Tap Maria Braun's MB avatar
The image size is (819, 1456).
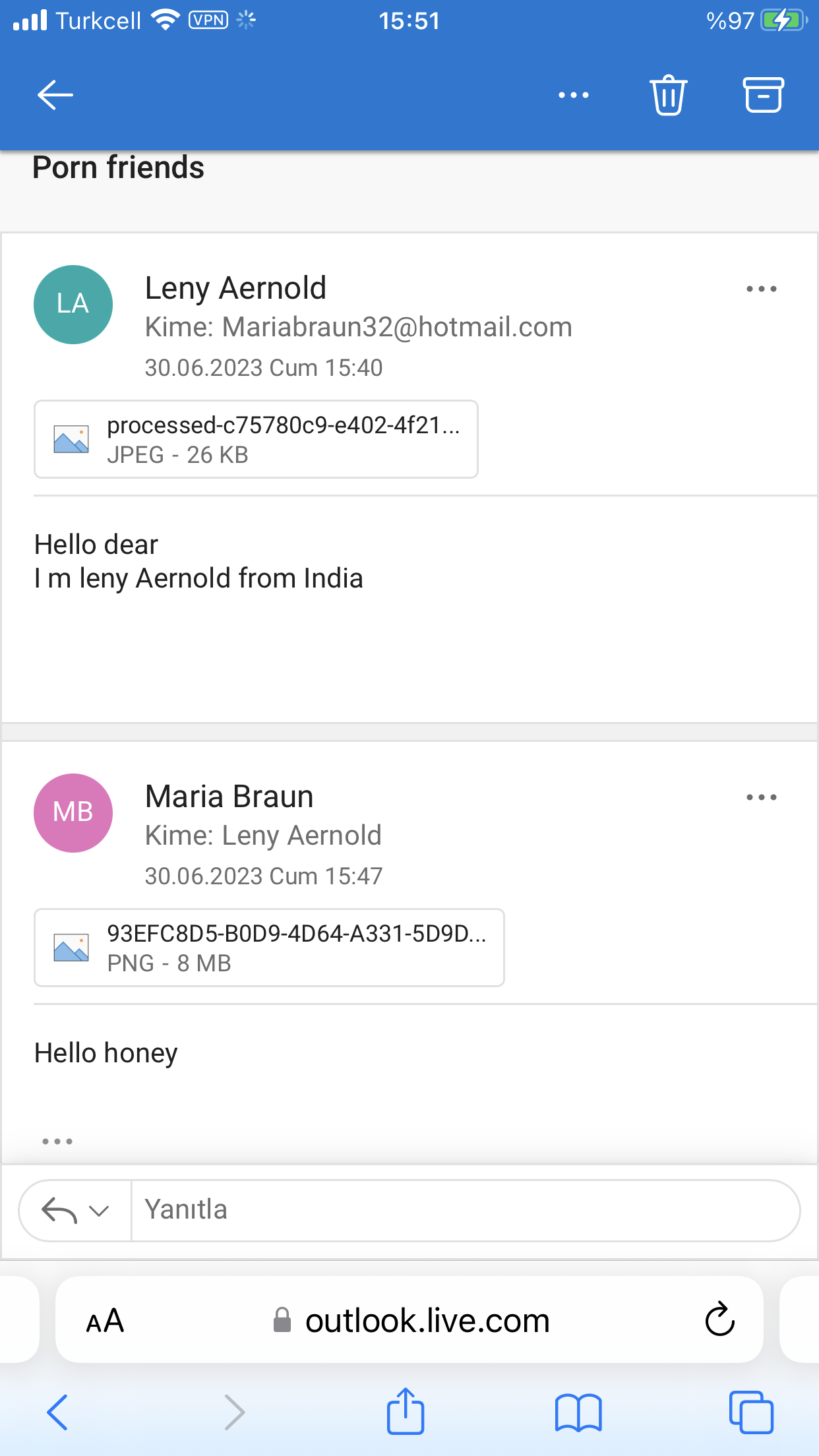pyautogui.click(x=73, y=813)
